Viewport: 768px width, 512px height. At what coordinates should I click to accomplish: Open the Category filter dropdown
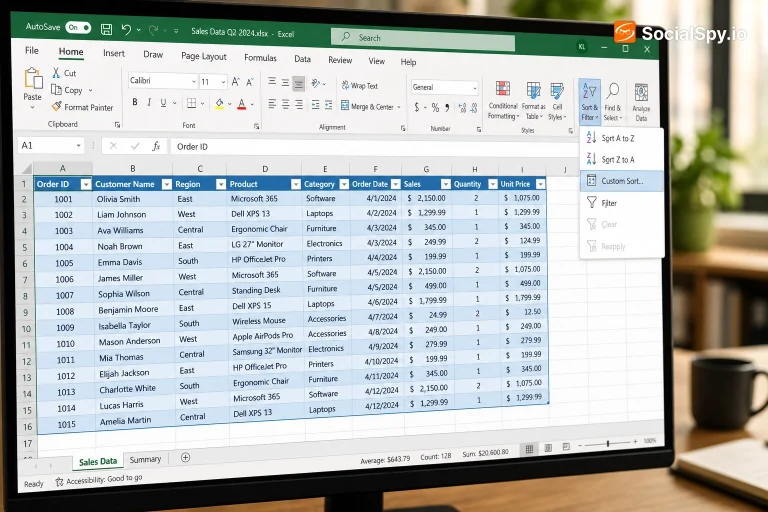pos(344,184)
